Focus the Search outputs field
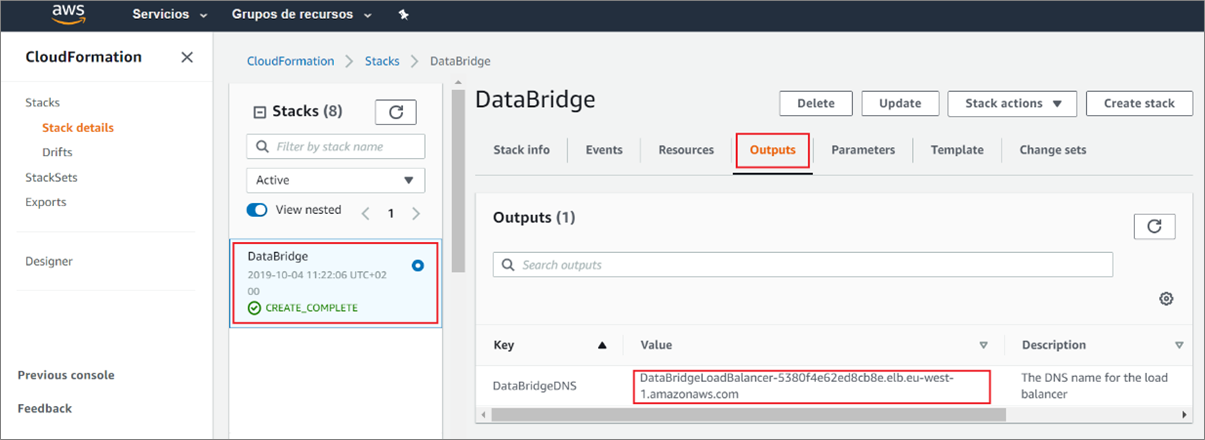The height and width of the screenshot is (440, 1205). coord(803,265)
